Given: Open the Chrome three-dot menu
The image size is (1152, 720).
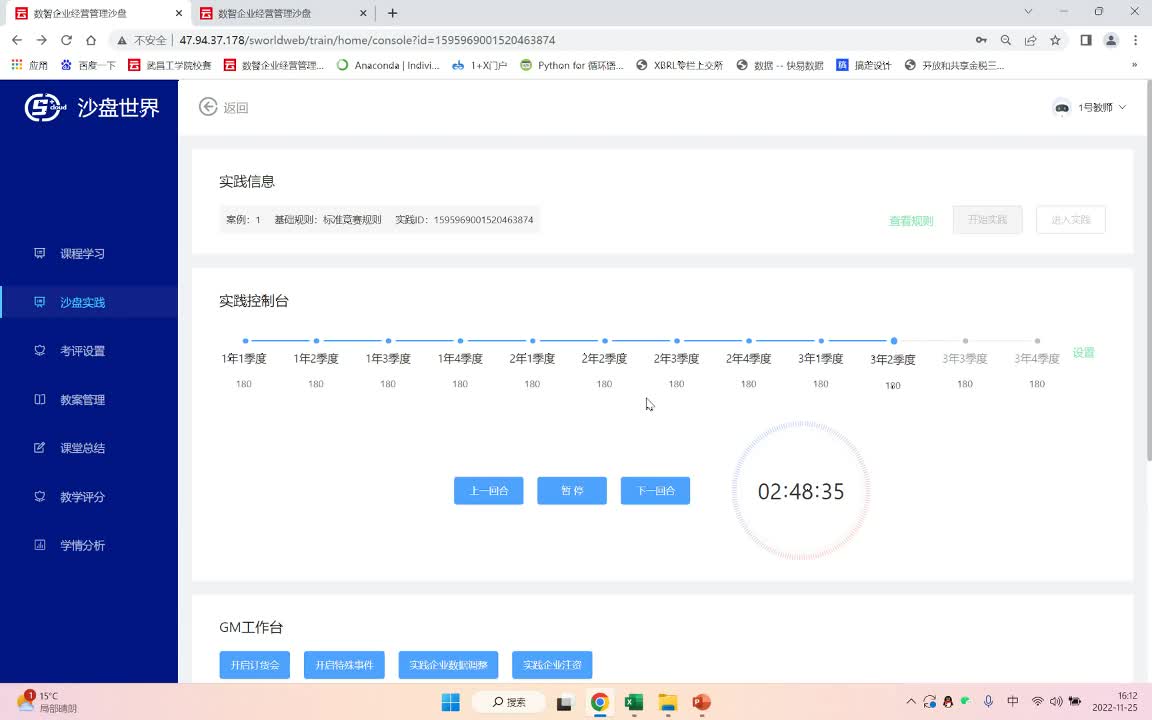Looking at the screenshot, I should [x=1135, y=40].
